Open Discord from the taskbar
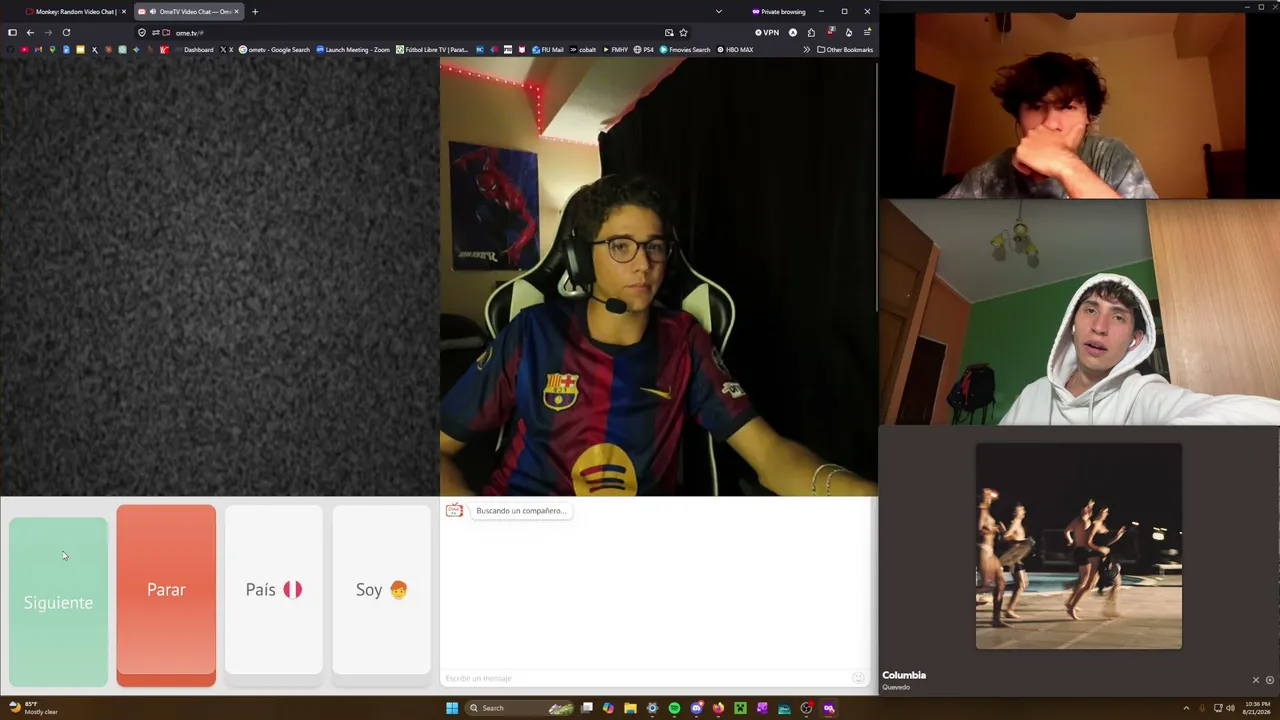Screen dimensions: 1280x720 (x=696, y=708)
